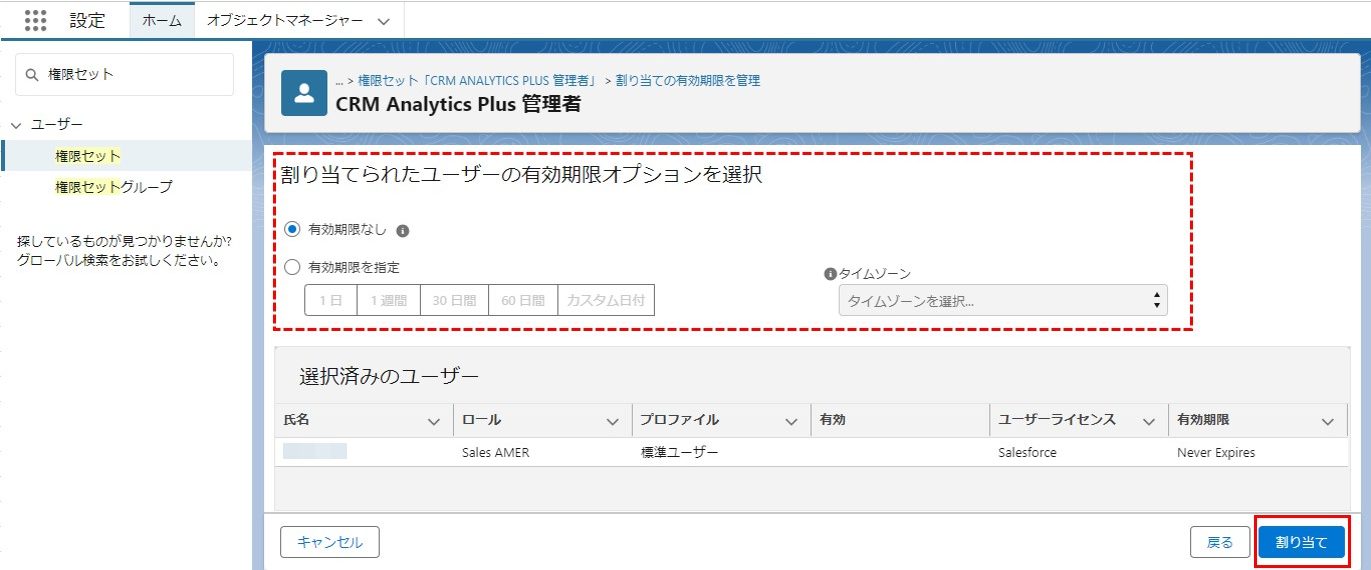Screen dimensions: 1371x570
Task: Switch to the ホーム tab
Action: tap(162, 20)
